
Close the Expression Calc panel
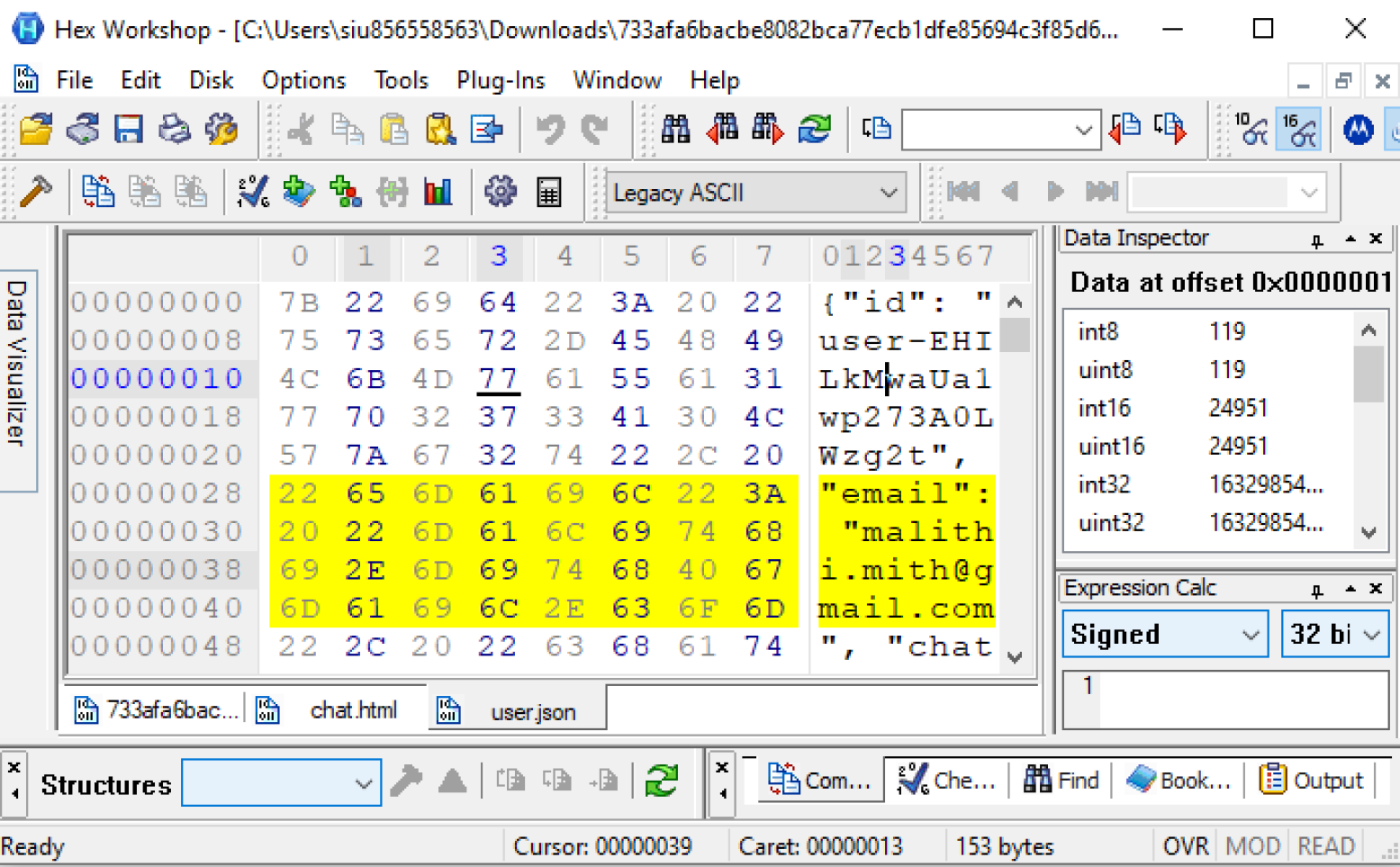(x=1376, y=588)
